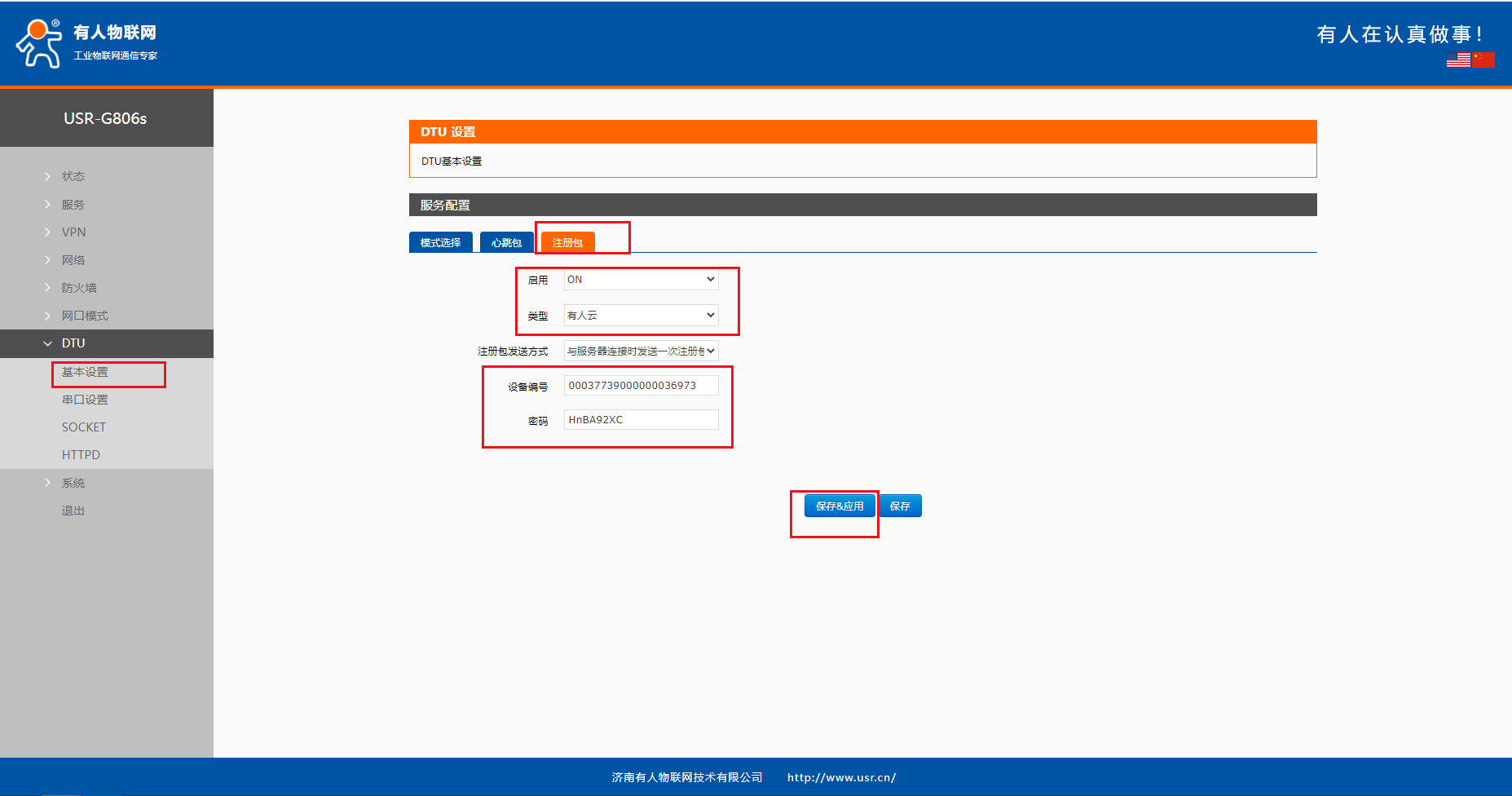Open 串口设置 under DTU

85,400
